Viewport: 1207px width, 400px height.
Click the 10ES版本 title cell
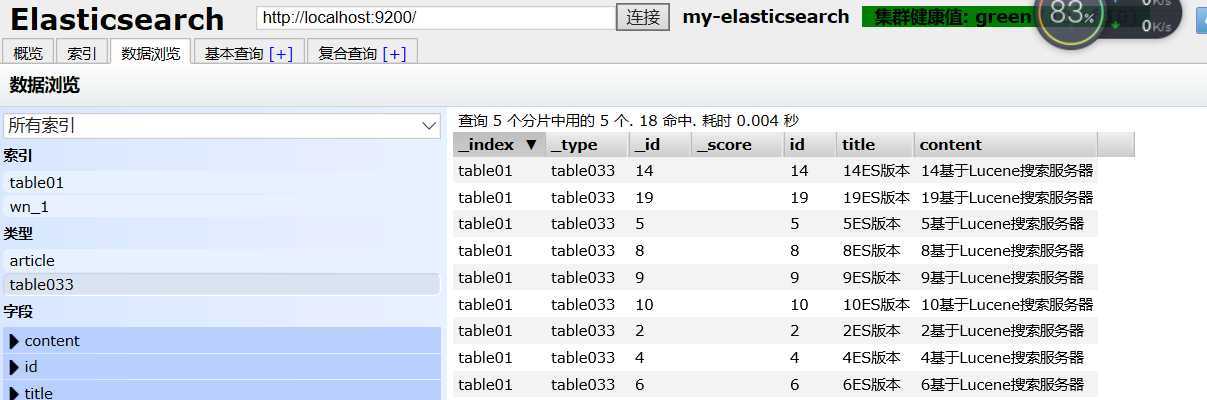pos(875,304)
